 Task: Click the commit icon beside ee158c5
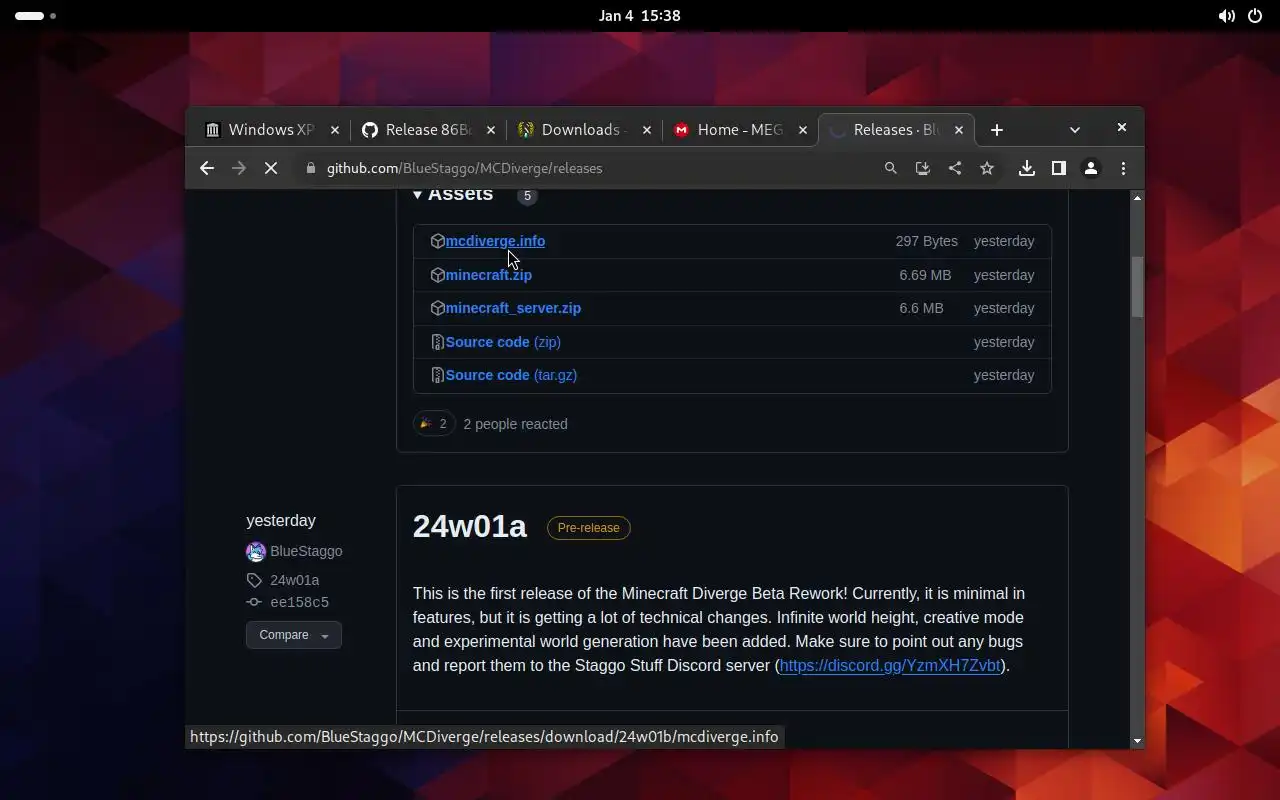(x=254, y=602)
